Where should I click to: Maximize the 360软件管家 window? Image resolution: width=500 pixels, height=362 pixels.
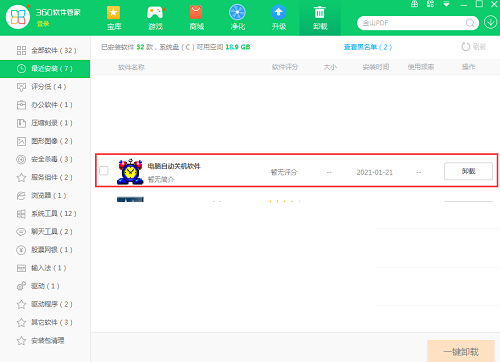tap(479, 4)
